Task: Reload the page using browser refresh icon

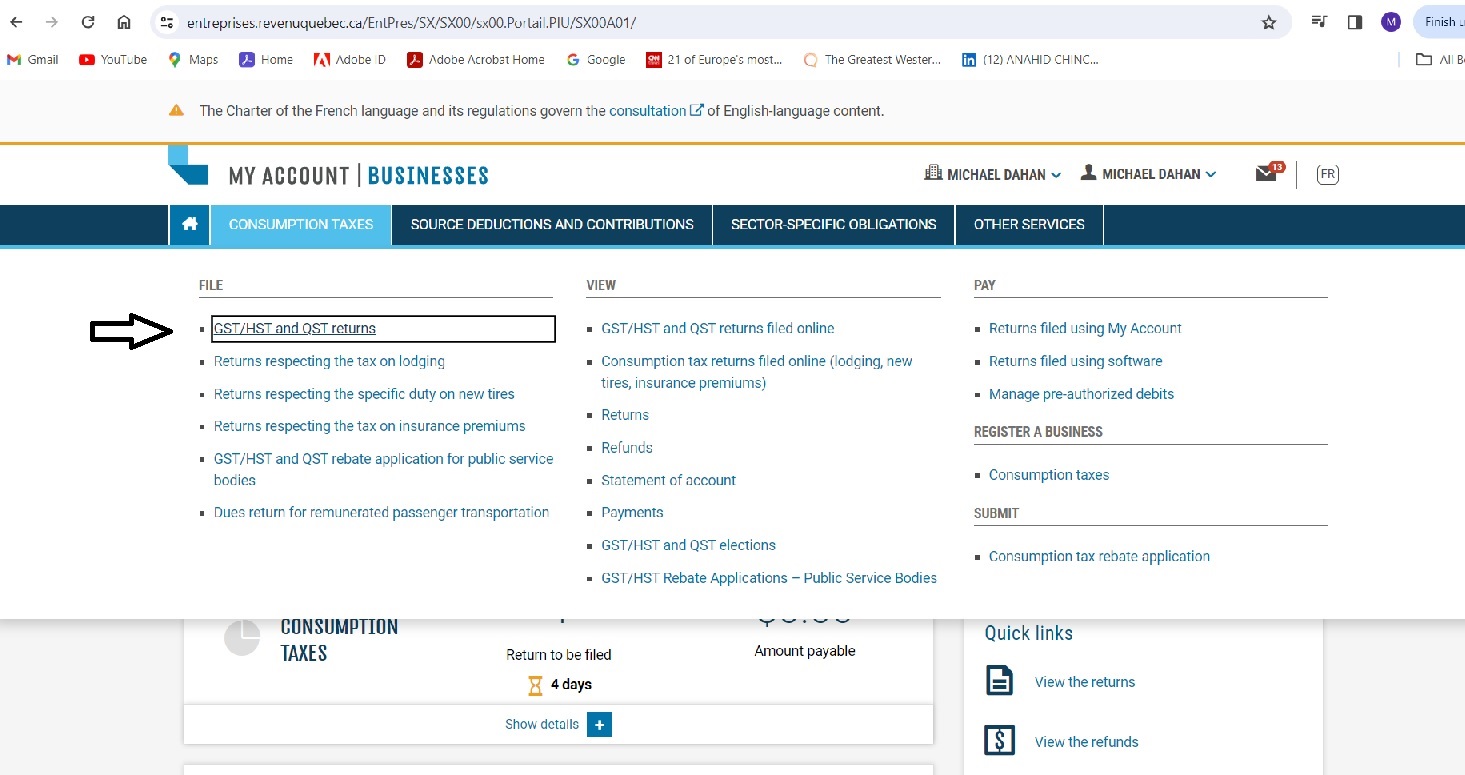Action: (x=88, y=22)
